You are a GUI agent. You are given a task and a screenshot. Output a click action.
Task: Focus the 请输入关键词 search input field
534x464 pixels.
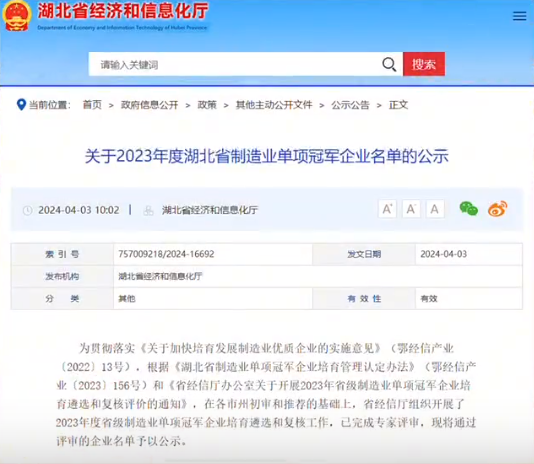pyautogui.click(x=246, y=64)
